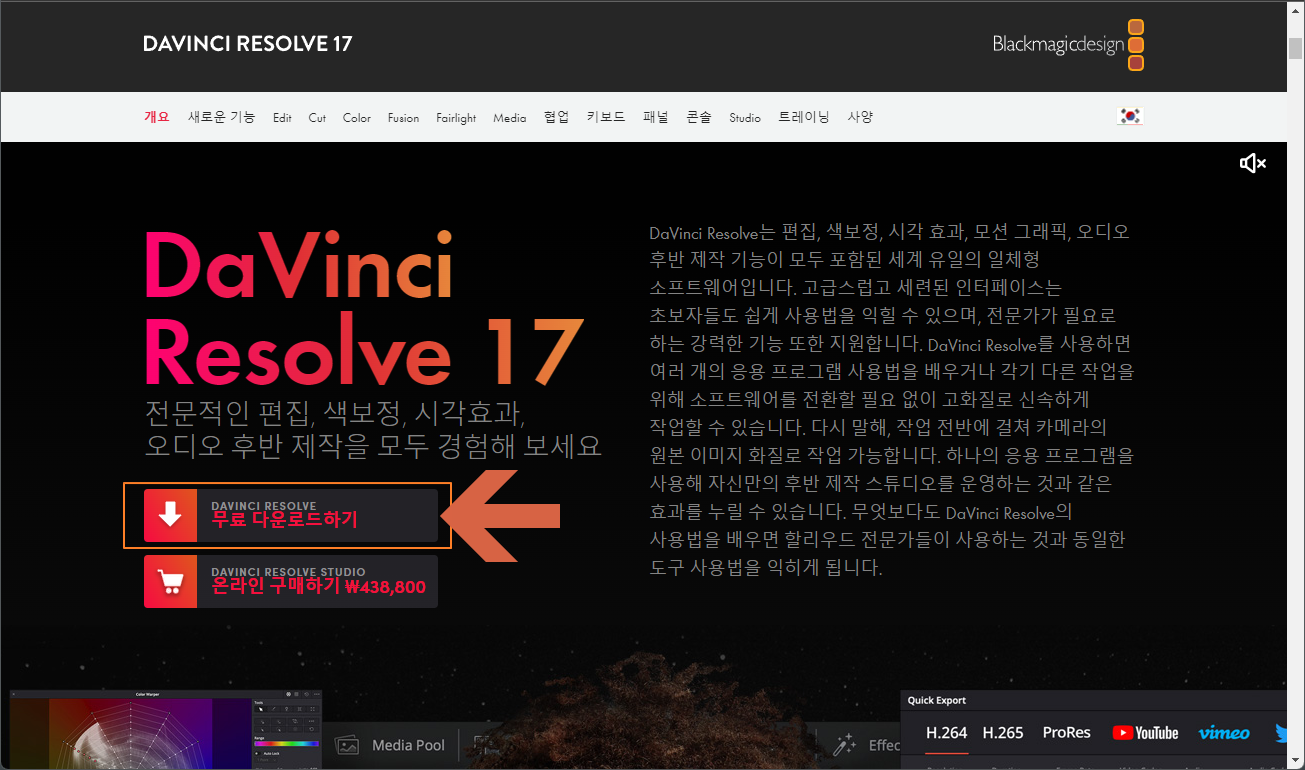Click the scrollbar down arrow

coord(1295,759)
